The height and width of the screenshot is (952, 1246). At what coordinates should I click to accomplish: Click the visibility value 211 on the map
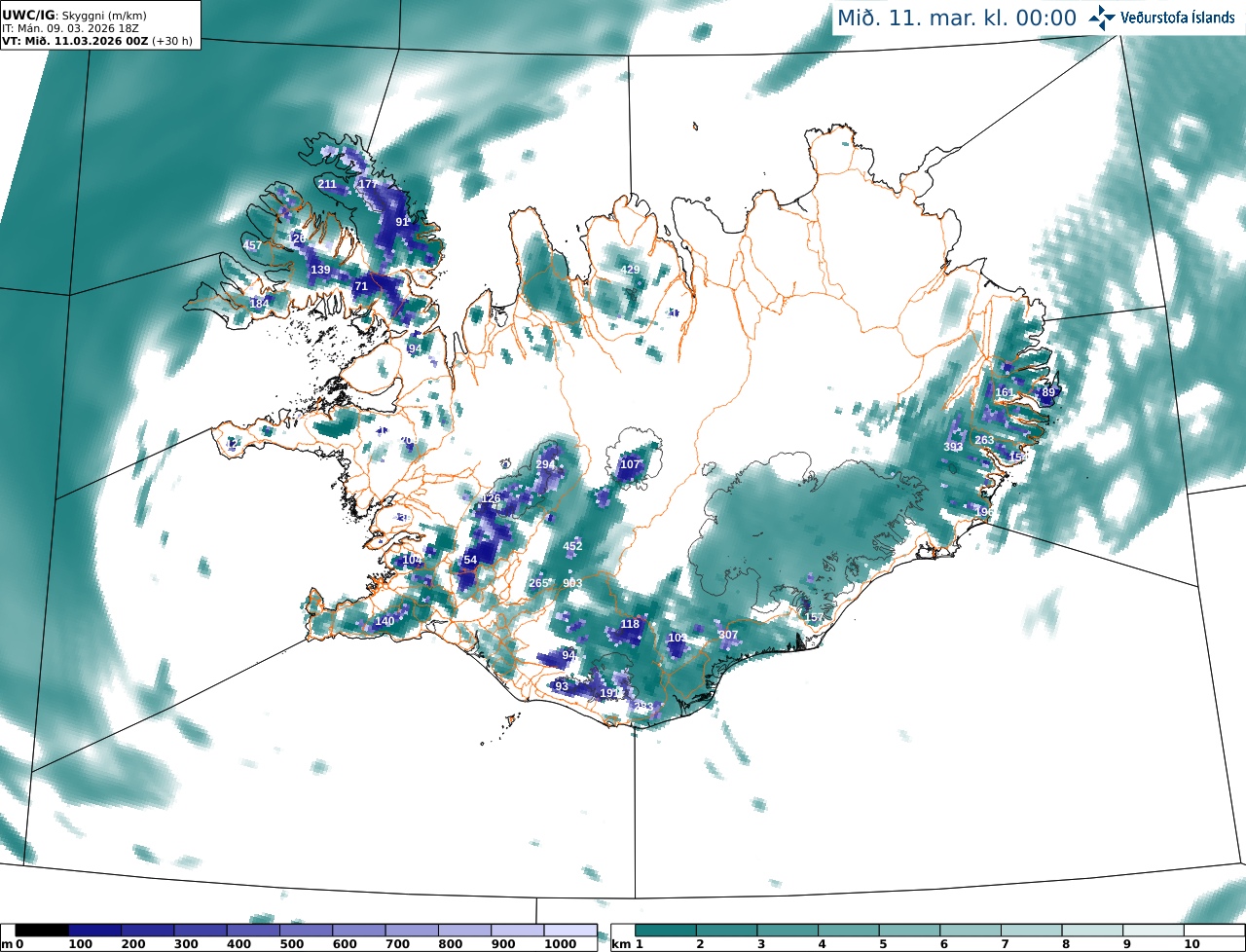(327, 184)
